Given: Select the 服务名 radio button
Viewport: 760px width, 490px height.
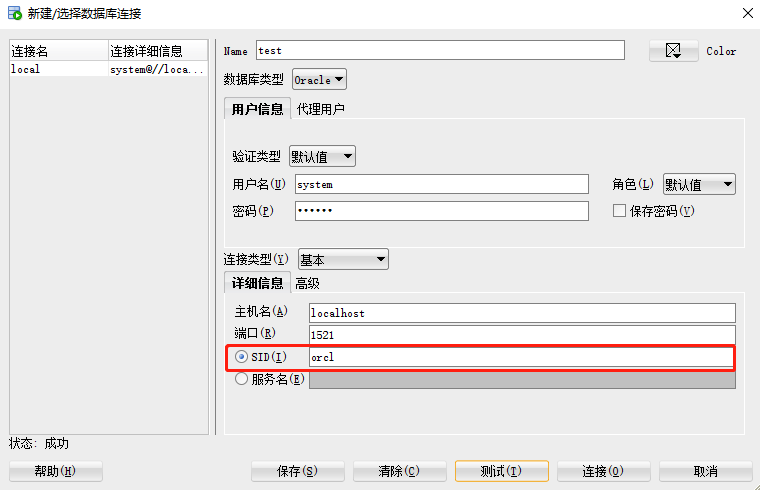Looking at the screenshot, I should pos(241,379).
